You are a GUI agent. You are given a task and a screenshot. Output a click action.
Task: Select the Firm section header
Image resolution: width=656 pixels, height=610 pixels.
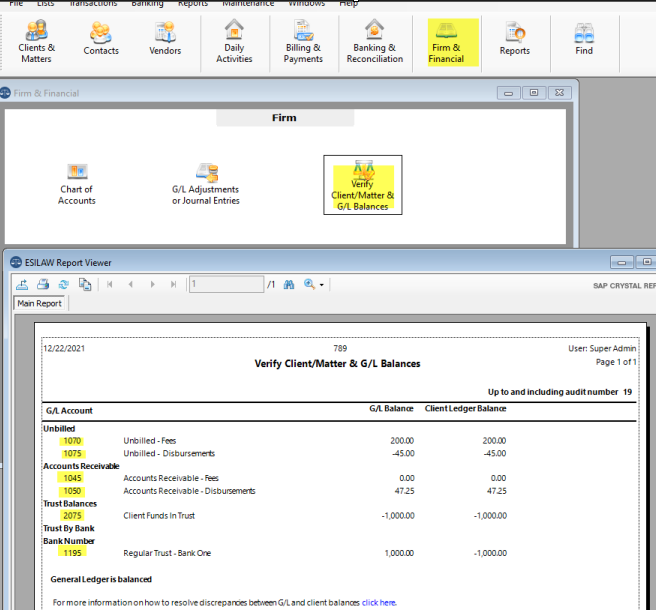point(284,118)
